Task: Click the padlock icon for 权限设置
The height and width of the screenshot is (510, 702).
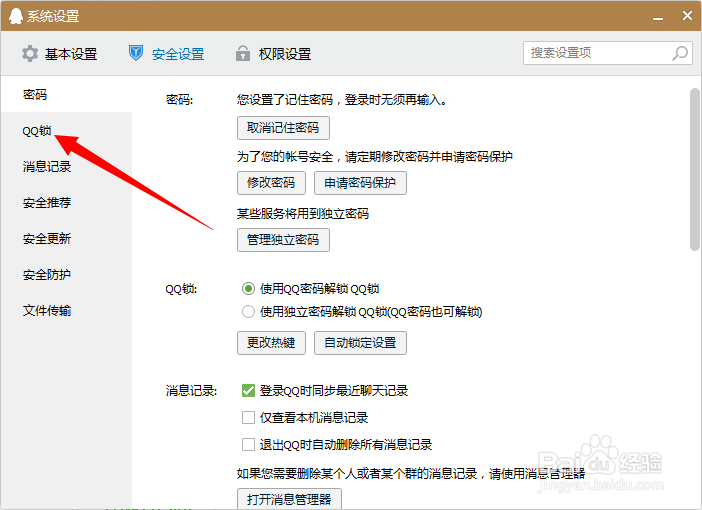Action: point(243,53)
